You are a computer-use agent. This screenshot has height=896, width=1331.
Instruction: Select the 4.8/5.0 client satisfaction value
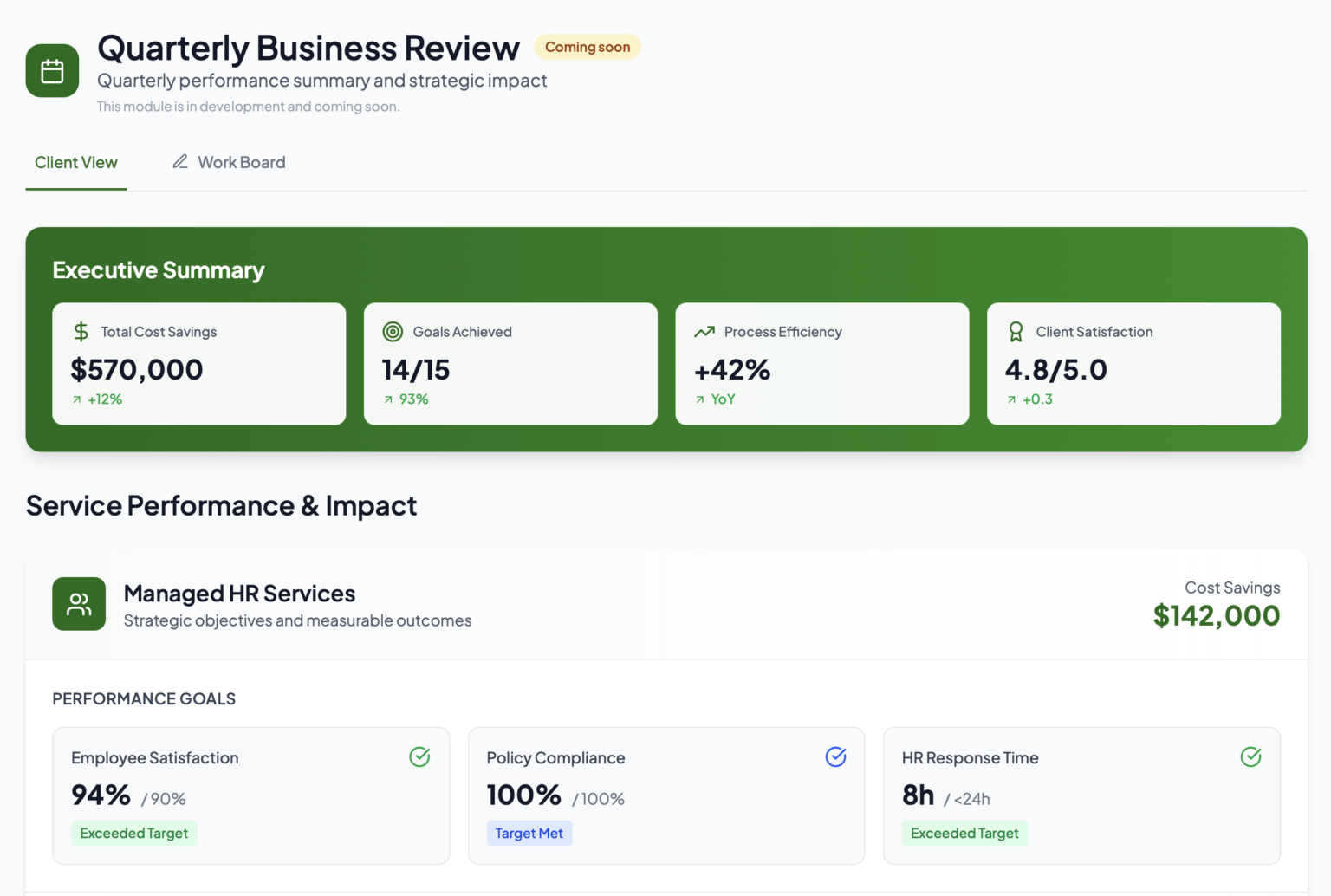click(1056, 370)
